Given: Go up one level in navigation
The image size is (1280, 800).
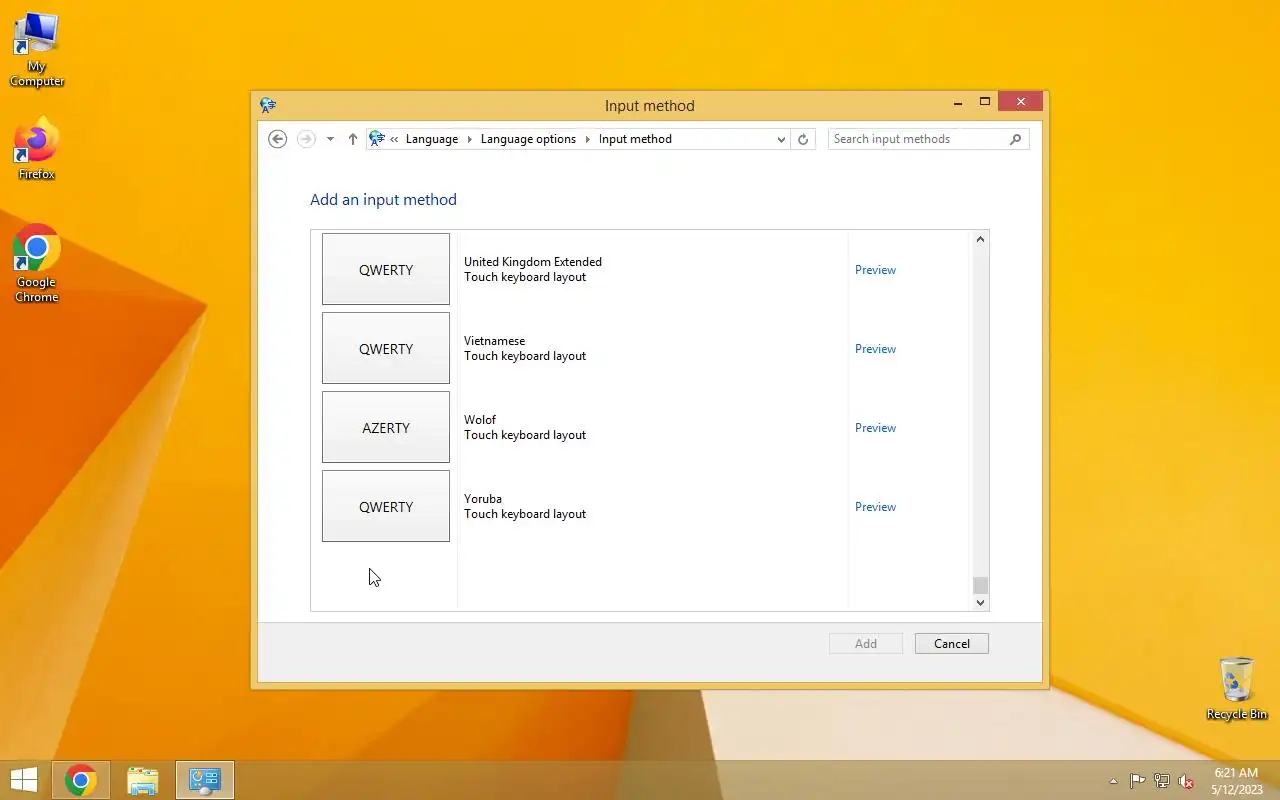Looking at the screenshot, I should pyautogui.click(x=353, y=139).
